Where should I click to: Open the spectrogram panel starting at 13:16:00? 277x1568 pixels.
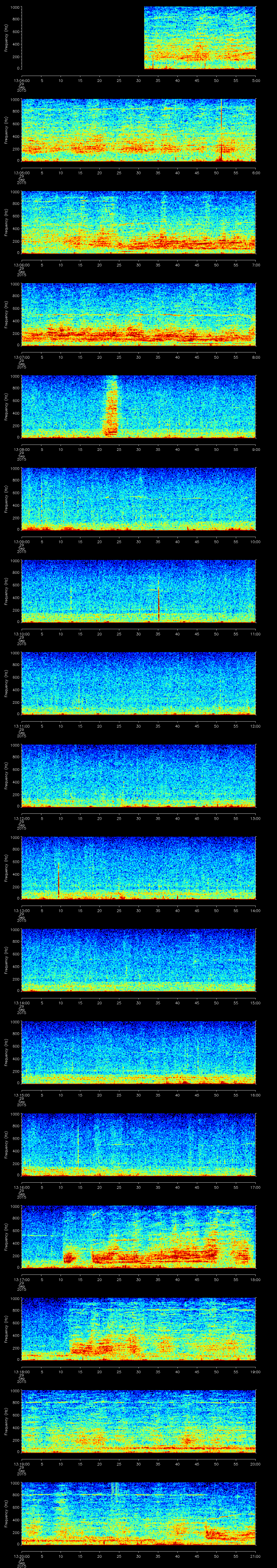[x=138, y=1144]
